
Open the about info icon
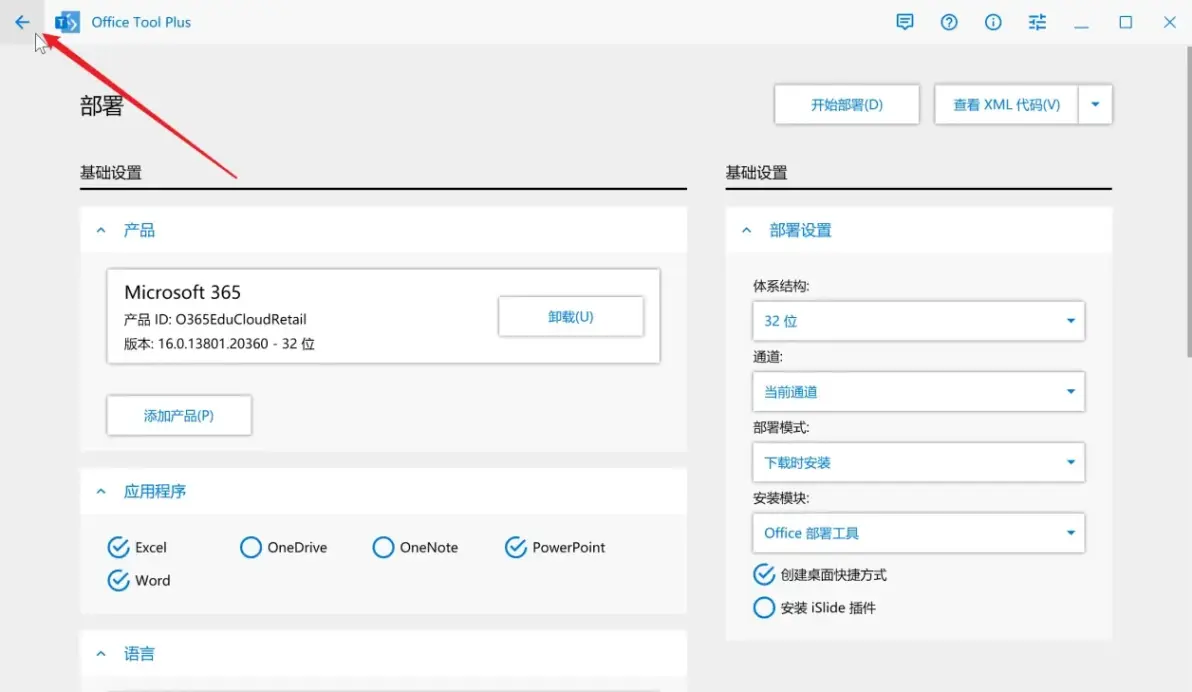[993, 22]
